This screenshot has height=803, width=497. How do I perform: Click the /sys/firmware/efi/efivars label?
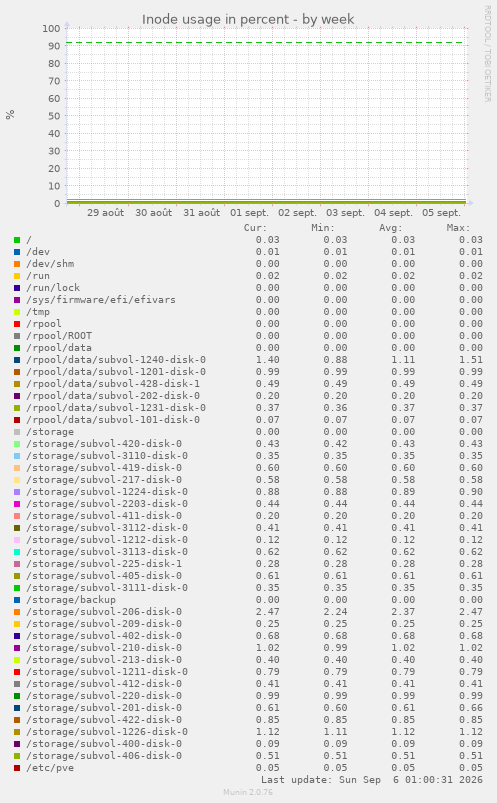(x=101, y=300)
